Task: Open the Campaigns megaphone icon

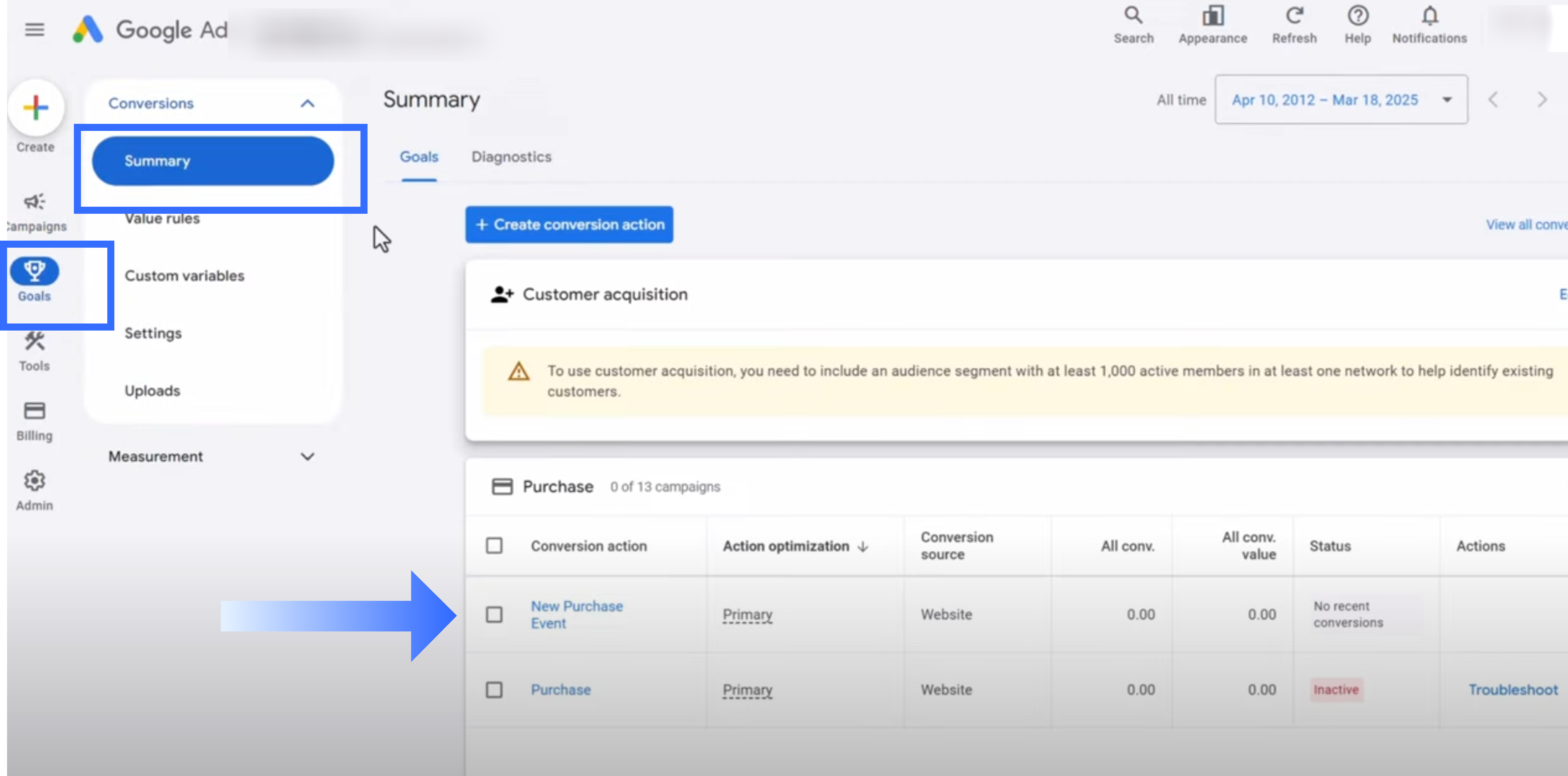Action: (35, 202)
